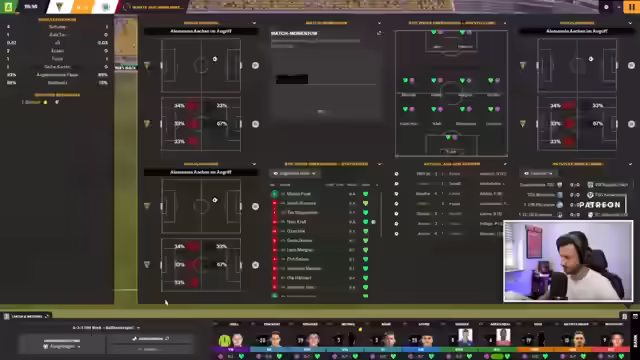
Task: Open settings gear in the top bar
Action: coord(606,7)
